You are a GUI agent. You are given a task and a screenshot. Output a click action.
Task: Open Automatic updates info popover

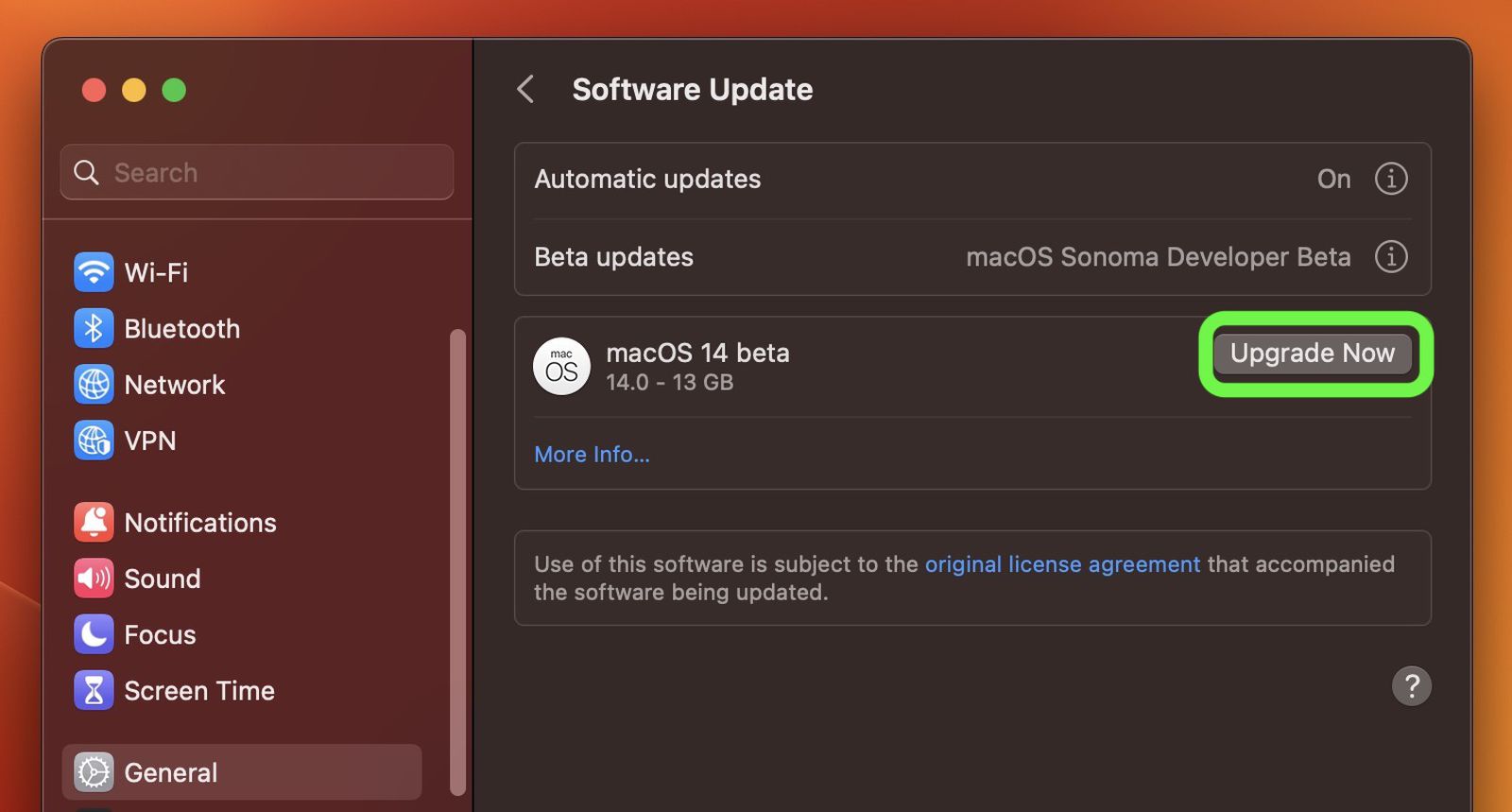point(1391,179)
